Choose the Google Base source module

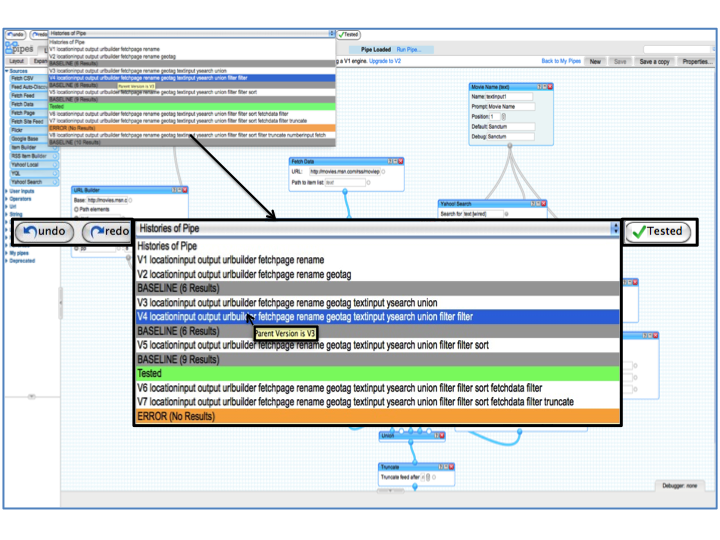[28, 139]
